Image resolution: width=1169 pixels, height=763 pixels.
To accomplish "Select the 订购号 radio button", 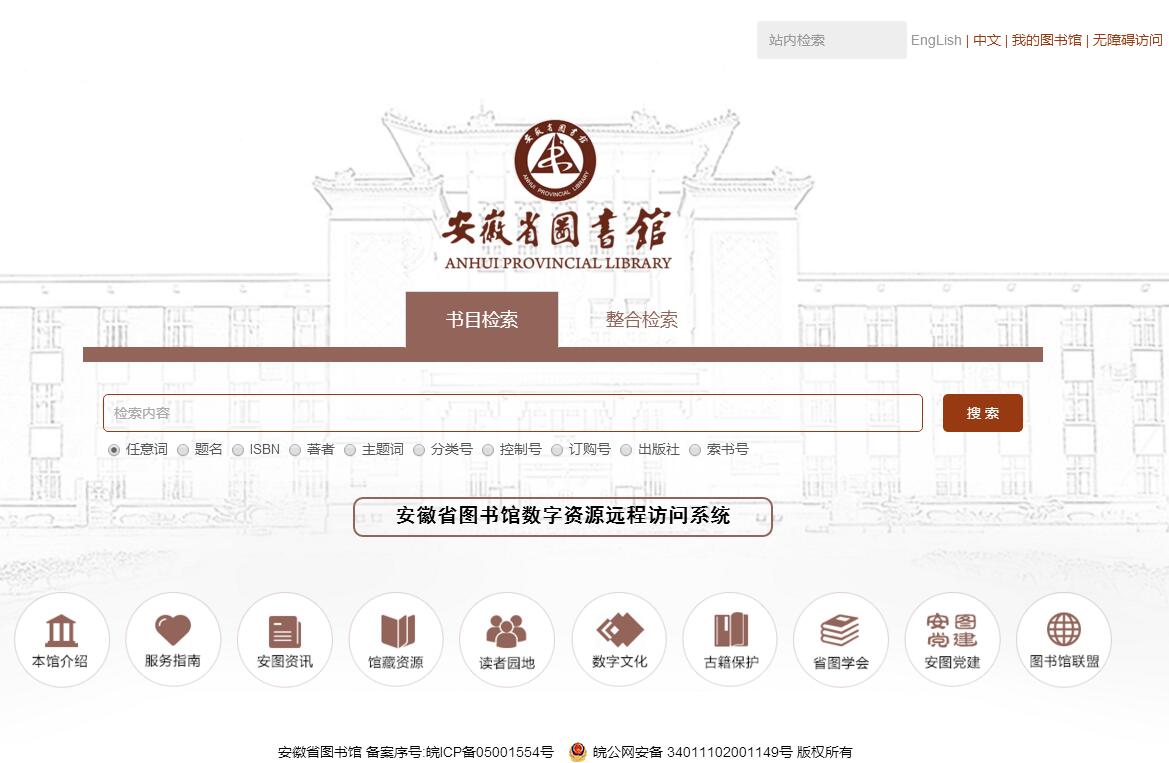I will tap(557, 450).
